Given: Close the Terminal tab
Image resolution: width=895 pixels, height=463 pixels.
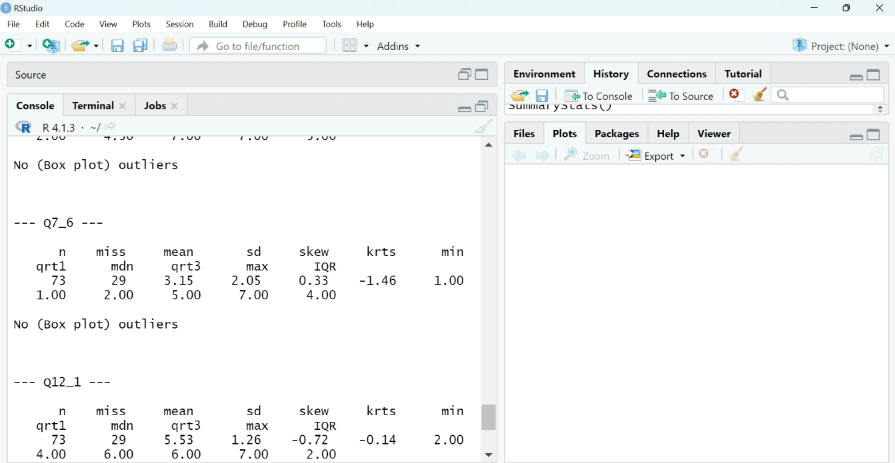Looking at the screenshot, I should 123,106.
